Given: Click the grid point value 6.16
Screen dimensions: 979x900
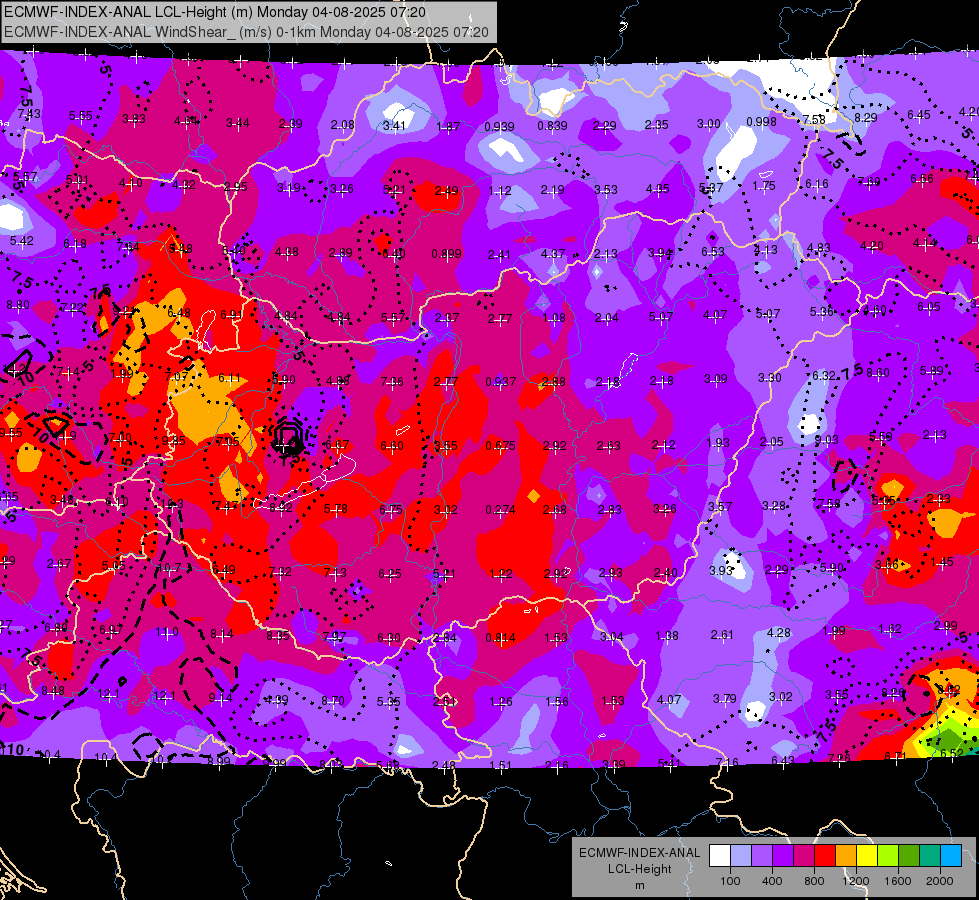Looking at the screenshot, I should [x=817, y=184].
